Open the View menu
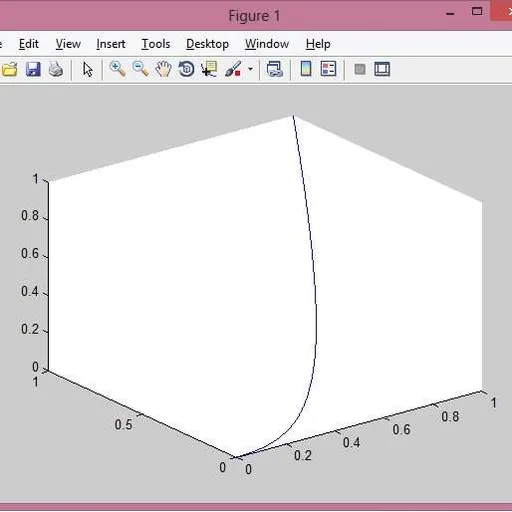512x512 pixels. tap(68, 44)
